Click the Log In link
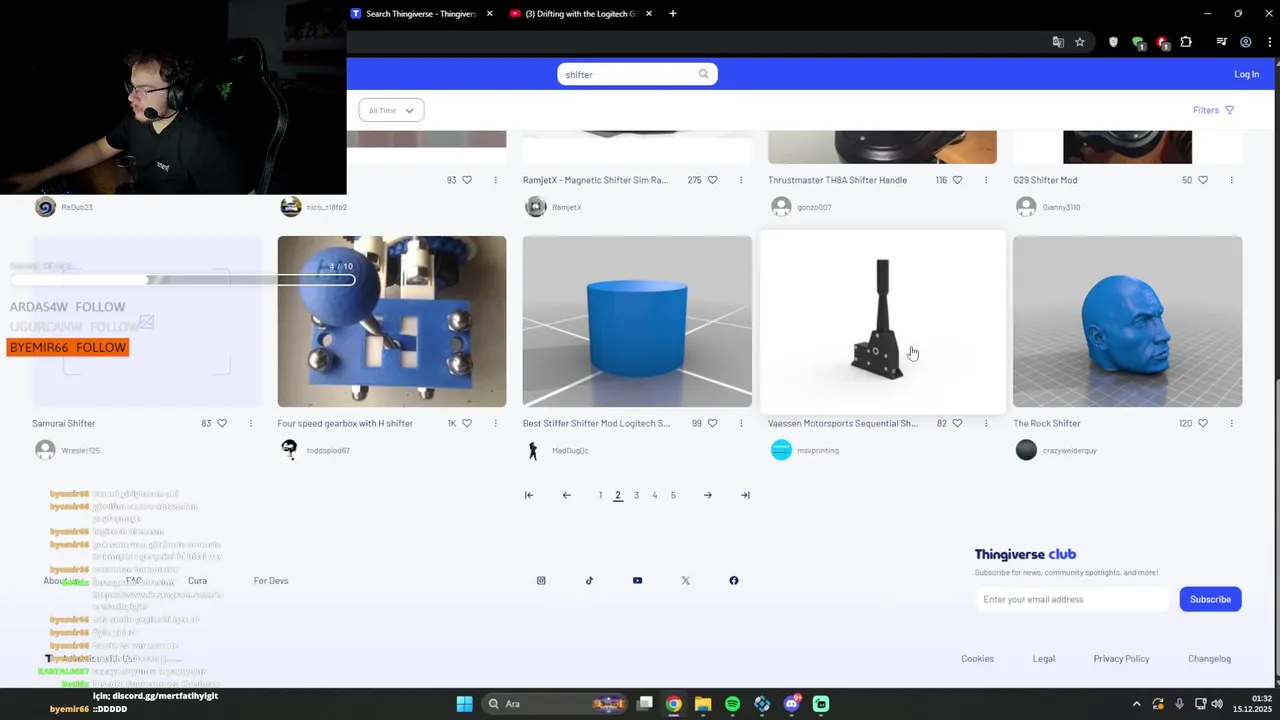Viewport: 1280px width, 720px height. click(1246, 74)
